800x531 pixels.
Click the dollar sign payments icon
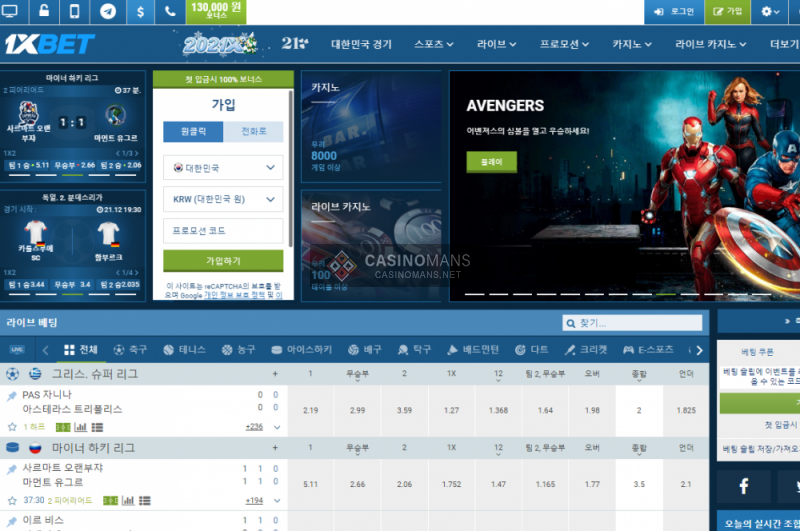tap(139, 11)
